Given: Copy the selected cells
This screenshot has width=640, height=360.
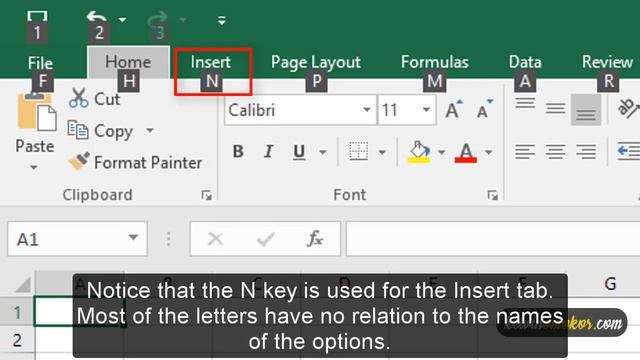Looking at the screenshot, I should click(x=100, y=131).
